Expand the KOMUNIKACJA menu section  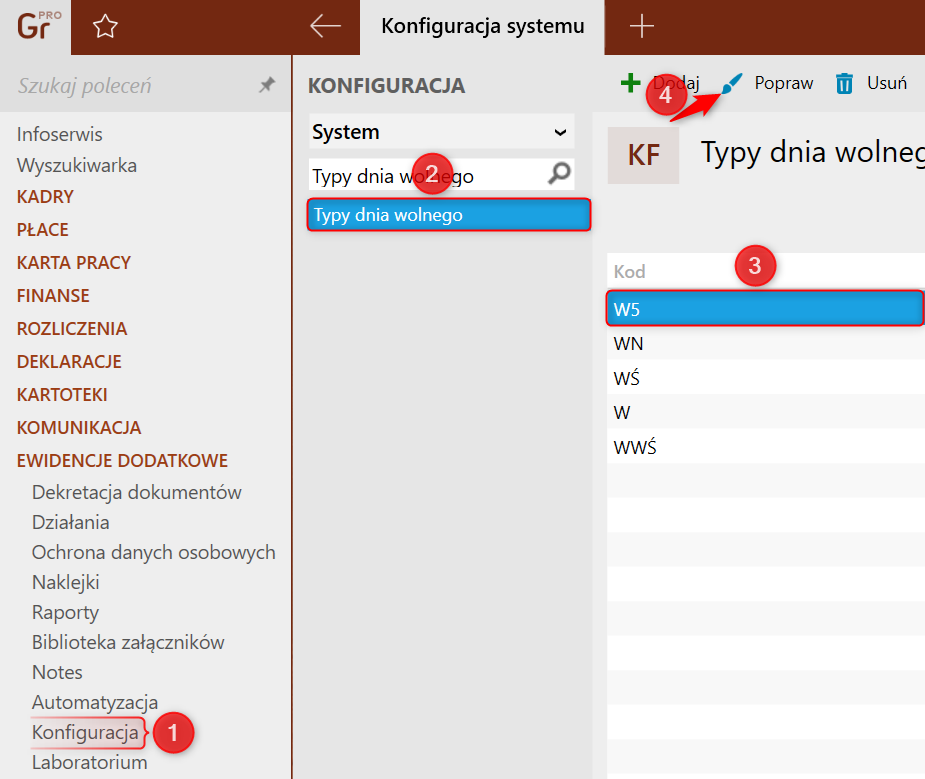[x=79, y=428]
